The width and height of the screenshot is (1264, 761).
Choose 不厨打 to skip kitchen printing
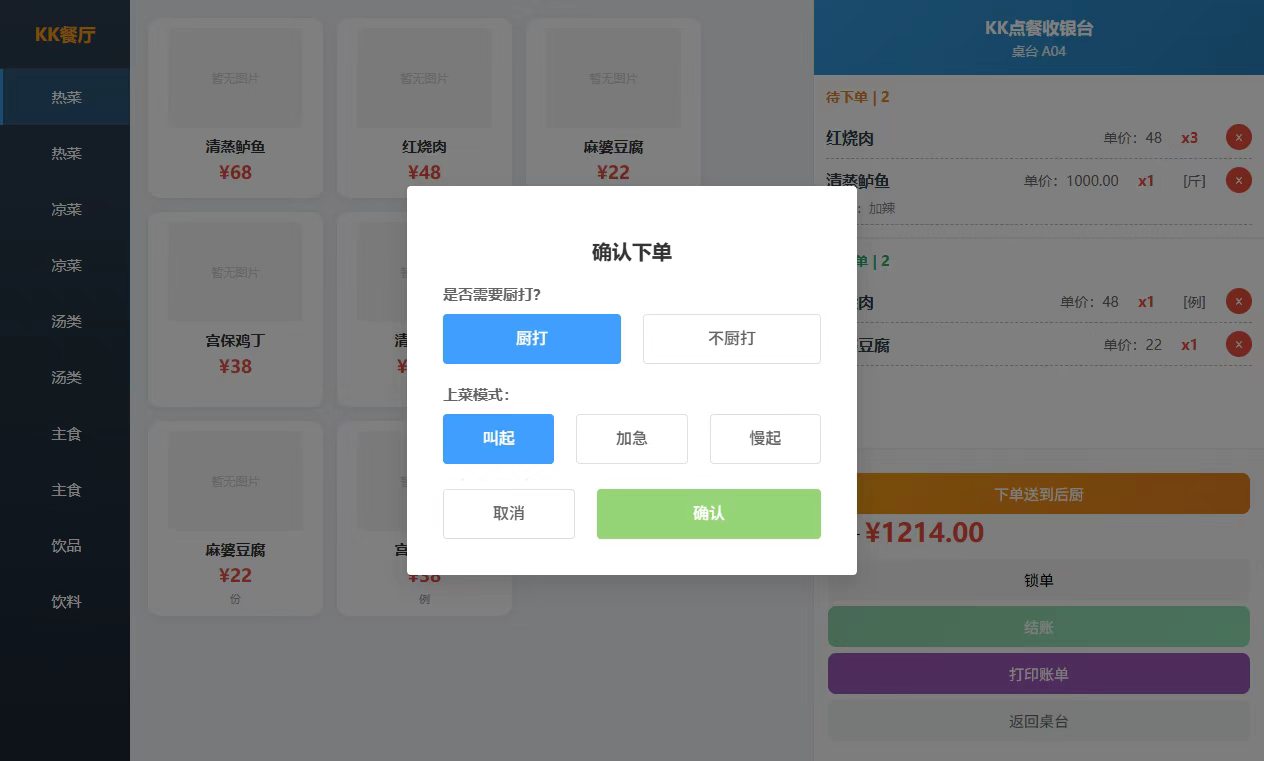(732, 339)
